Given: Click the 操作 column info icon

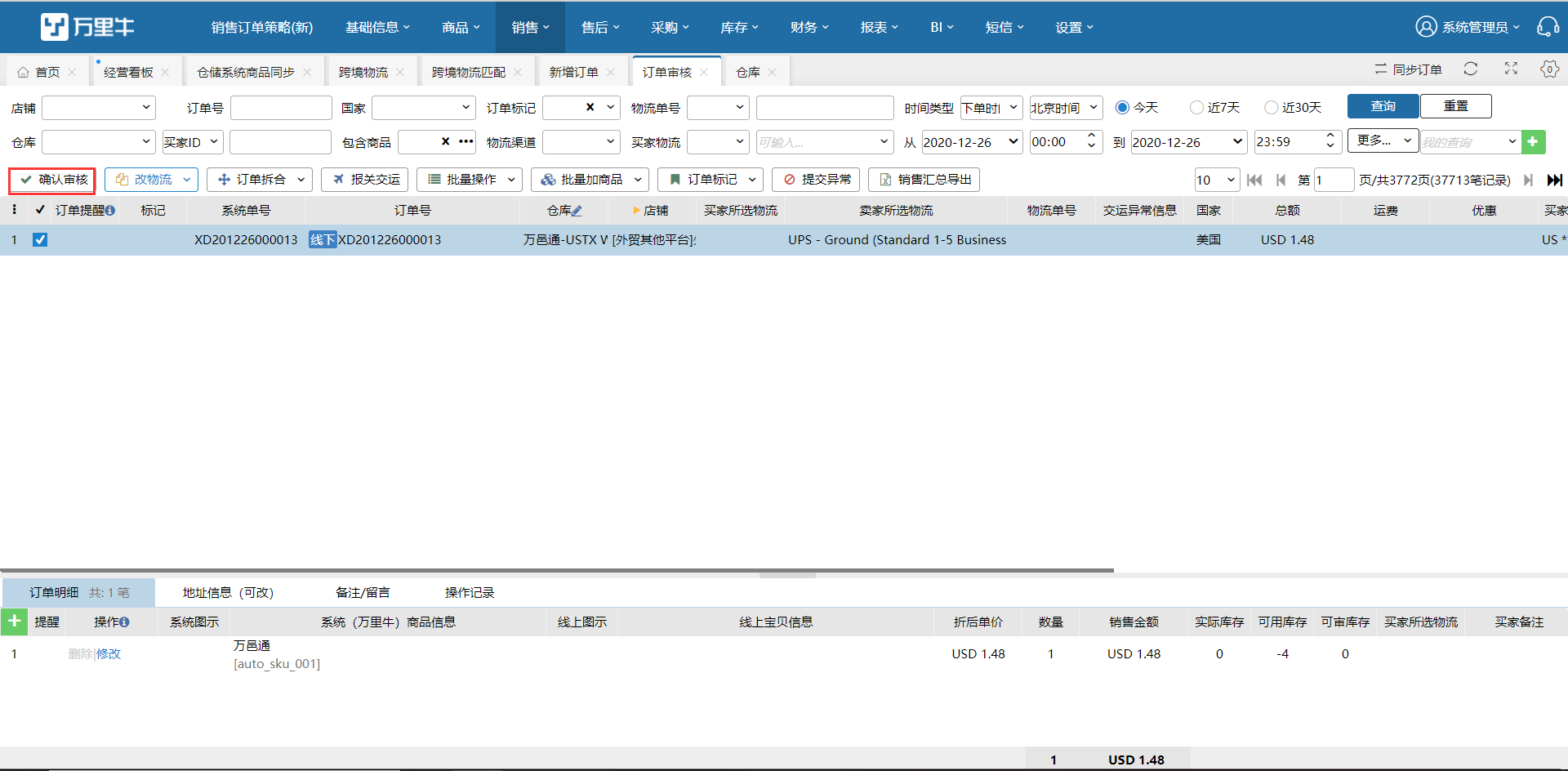Looking at the screenshot, I should 124,622.
